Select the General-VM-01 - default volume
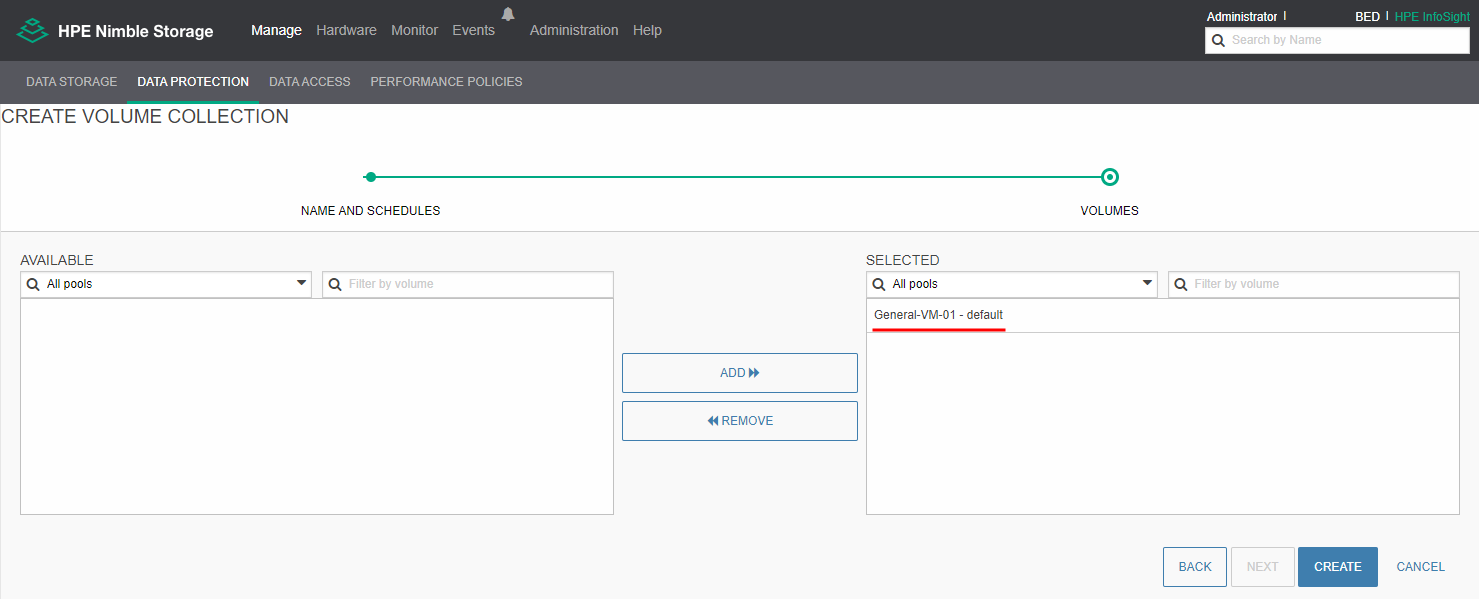1479x599 pixels. (1163, 315)
